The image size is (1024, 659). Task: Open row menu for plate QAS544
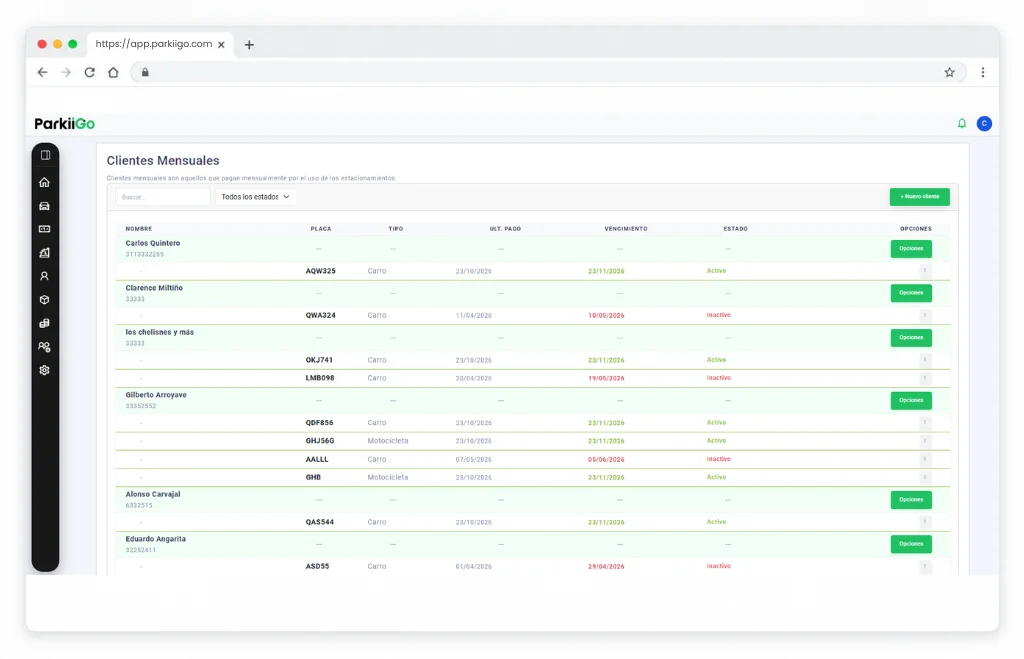pos(925,522)
